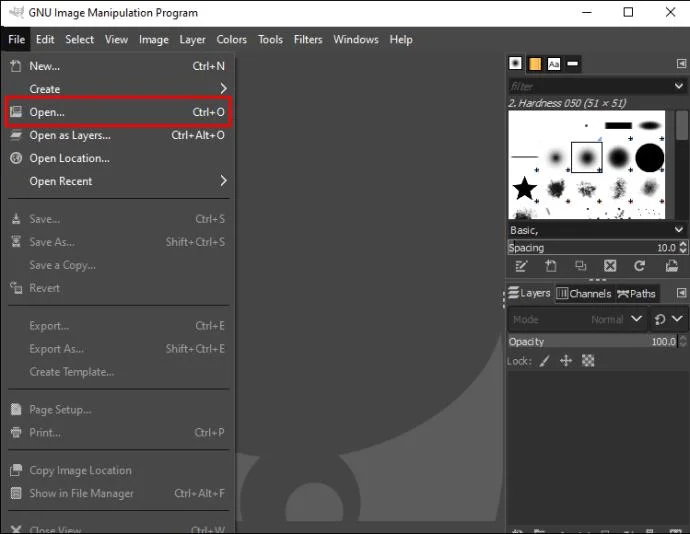Open the Layers dock tab menu arrow
The image size is (690, 534).
tap(681, 293)
